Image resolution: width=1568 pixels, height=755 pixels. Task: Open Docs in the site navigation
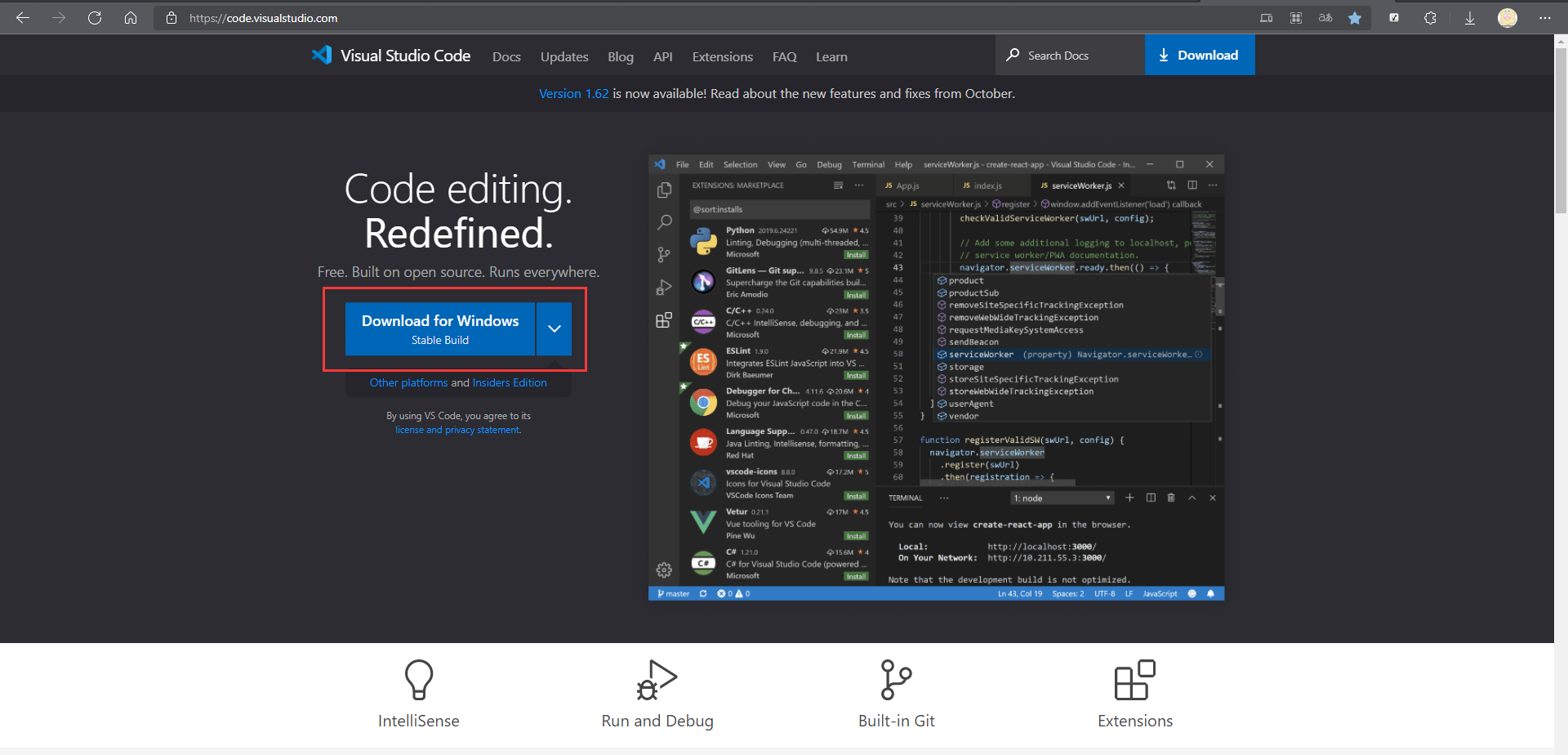506,56
